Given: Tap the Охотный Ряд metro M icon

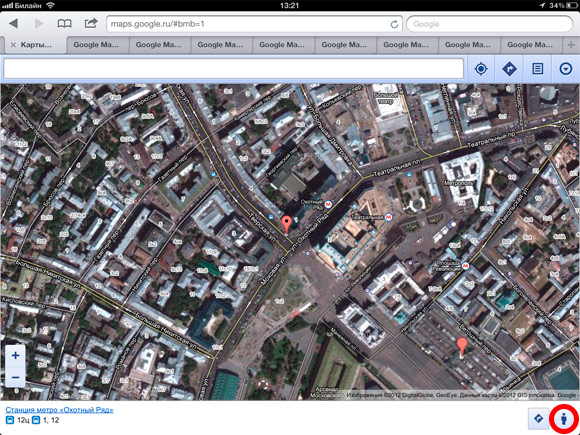Looking at the screenshot, I should point(328,204).
